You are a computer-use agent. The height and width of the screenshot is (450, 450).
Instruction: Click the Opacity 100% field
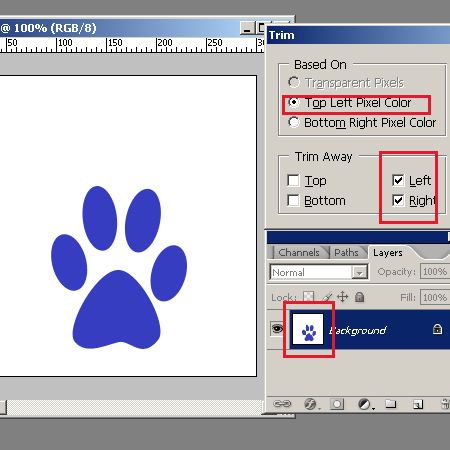point(435,272)
